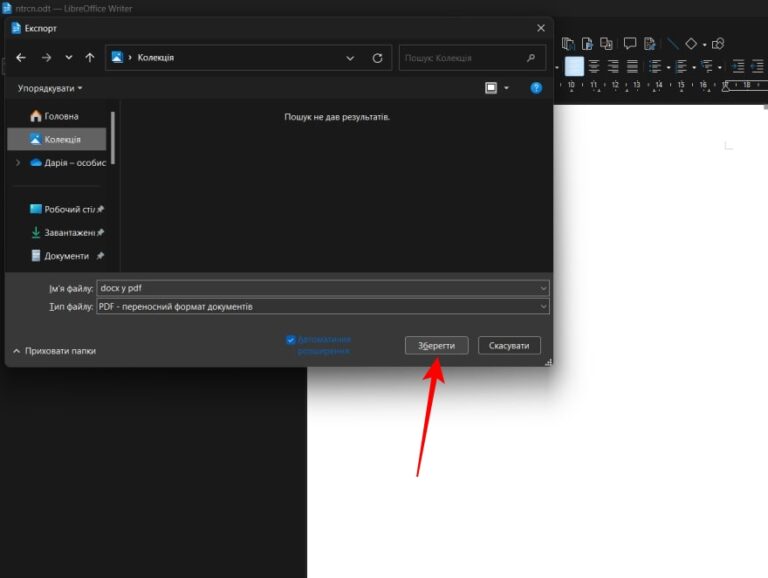The width and height of the screenshot is (768, 578).
Task: Click the Ім'я файлу input field
Action: click(x=320, y=288)
